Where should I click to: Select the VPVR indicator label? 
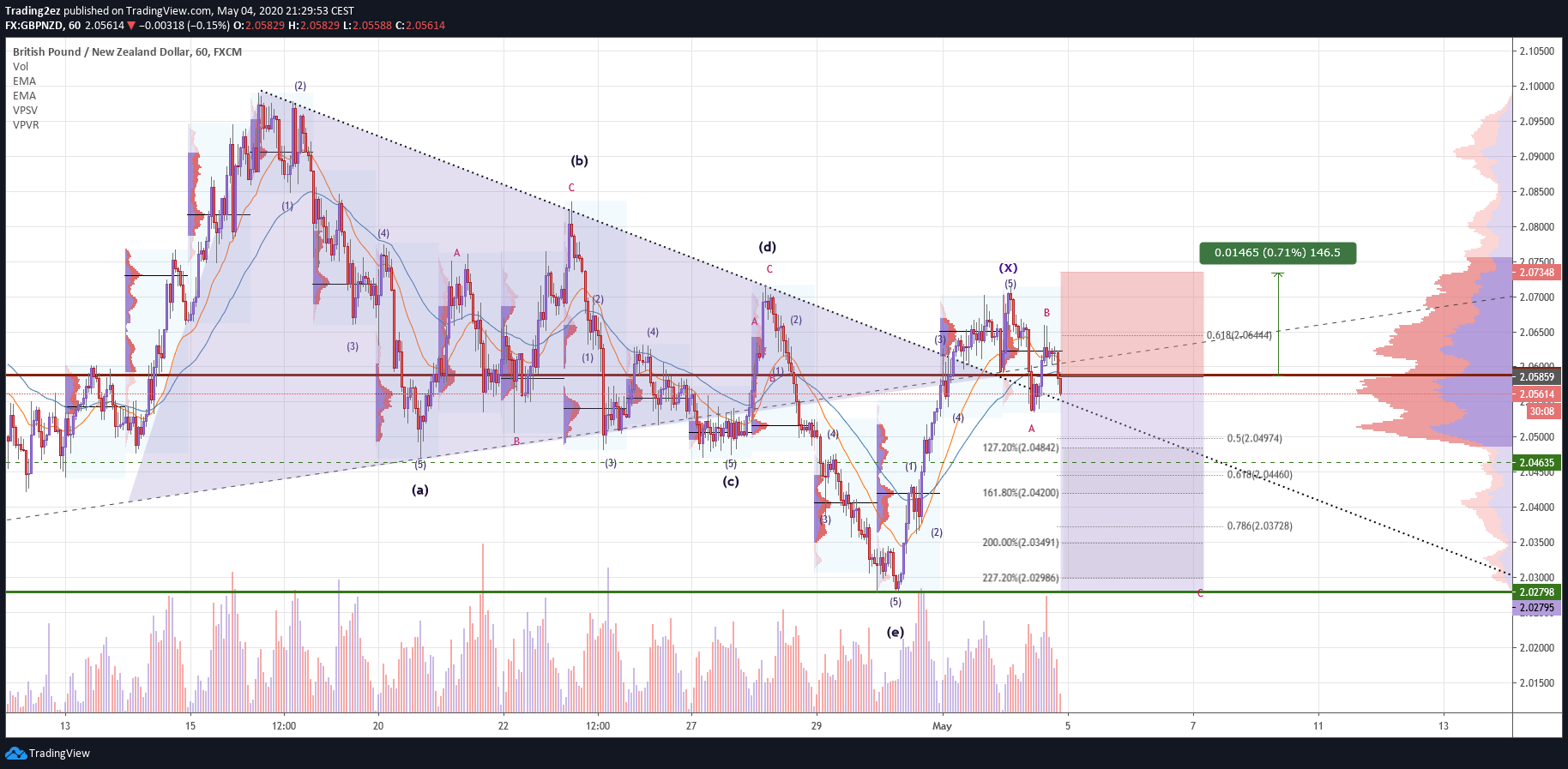click(26, 124)
